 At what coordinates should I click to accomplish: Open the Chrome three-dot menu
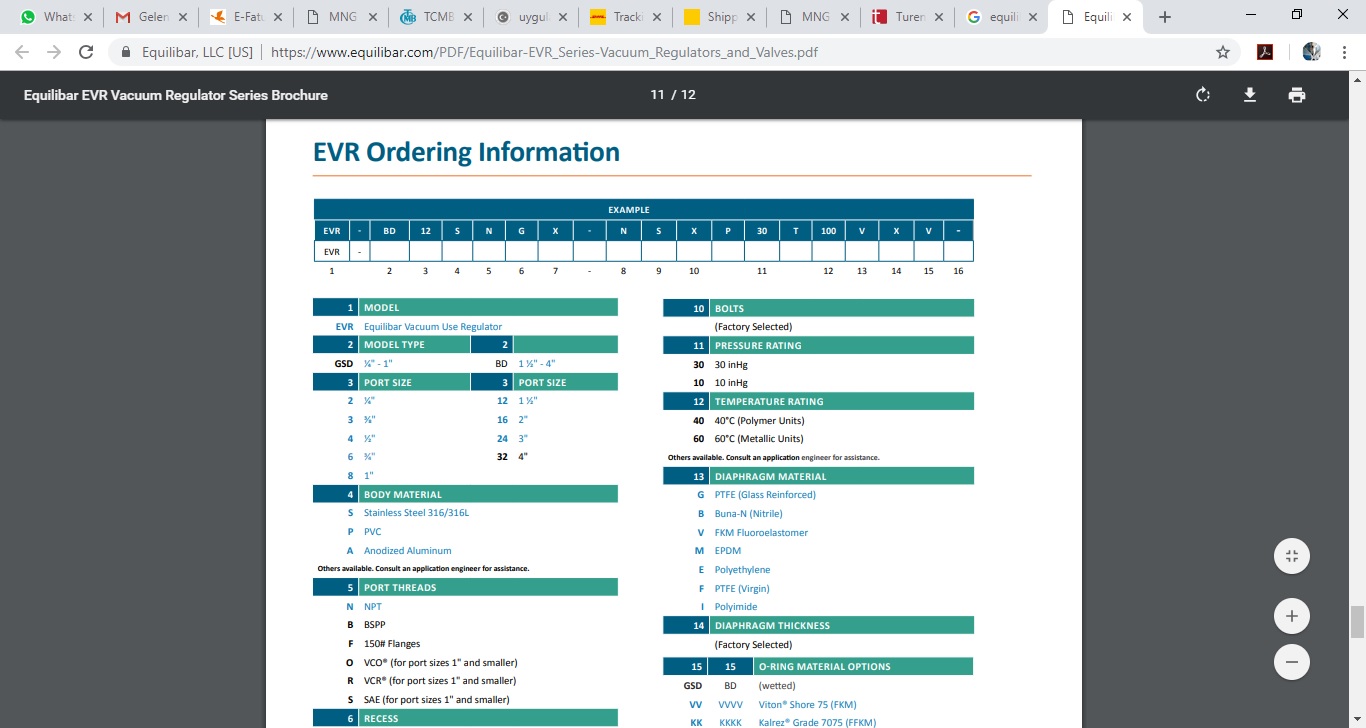coord(1344,52)
